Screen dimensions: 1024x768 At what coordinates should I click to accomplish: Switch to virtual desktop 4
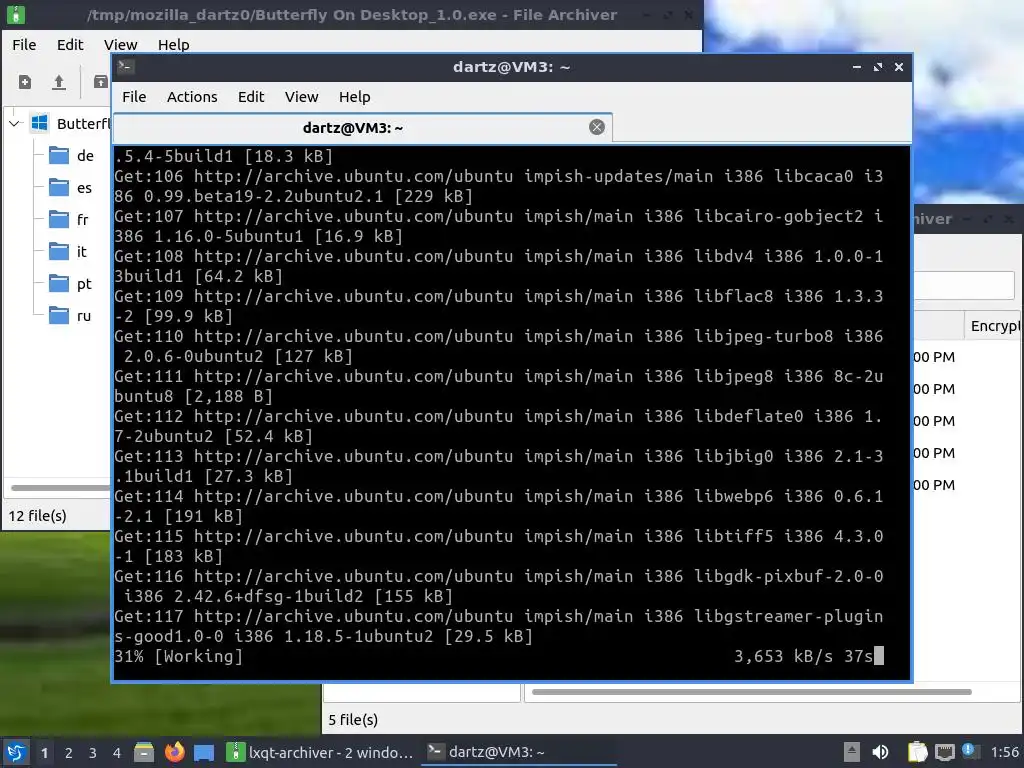point(116,753)
